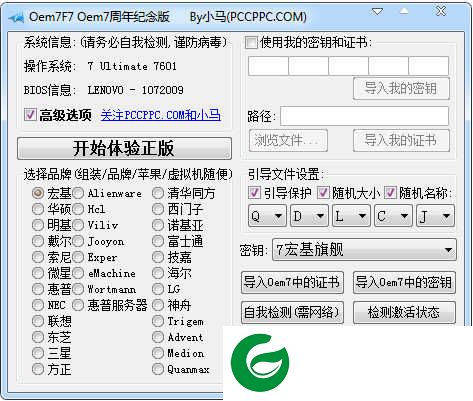This screenshot has width=473, height=401.
Task: Open the C letter dropdown
Action: point(393,216)
